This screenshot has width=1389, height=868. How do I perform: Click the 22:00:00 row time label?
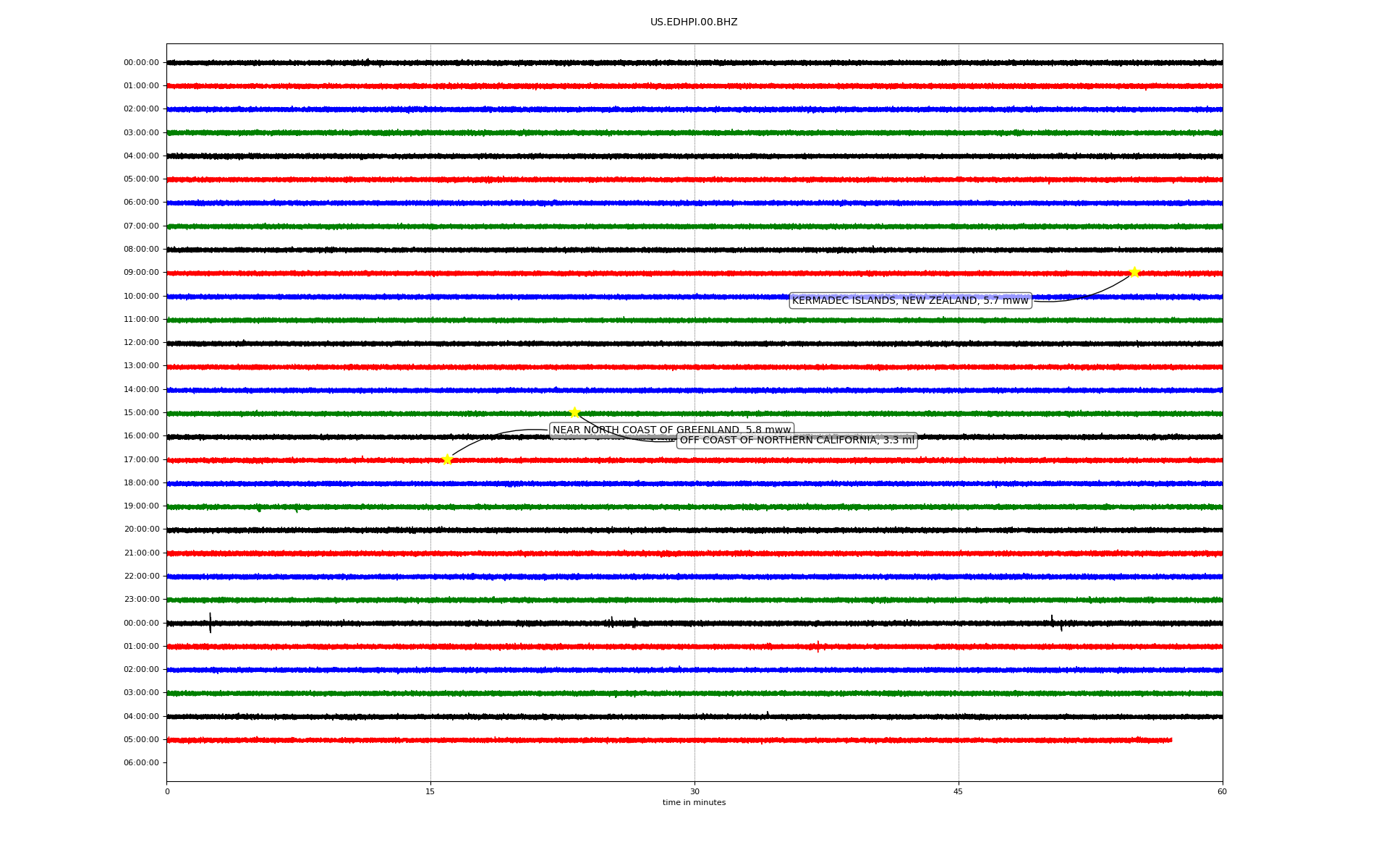point(141,576)
